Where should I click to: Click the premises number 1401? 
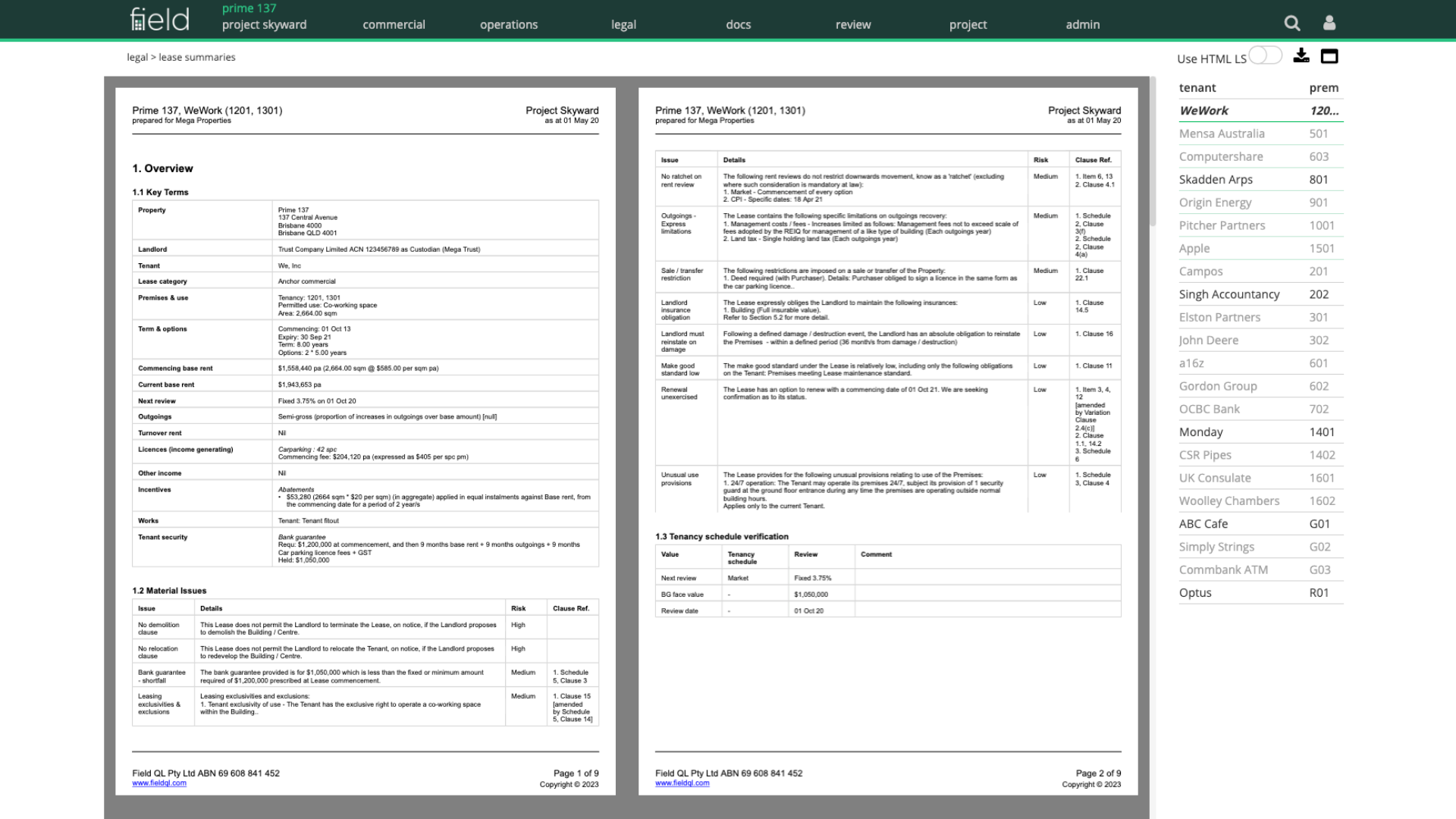1321,431
